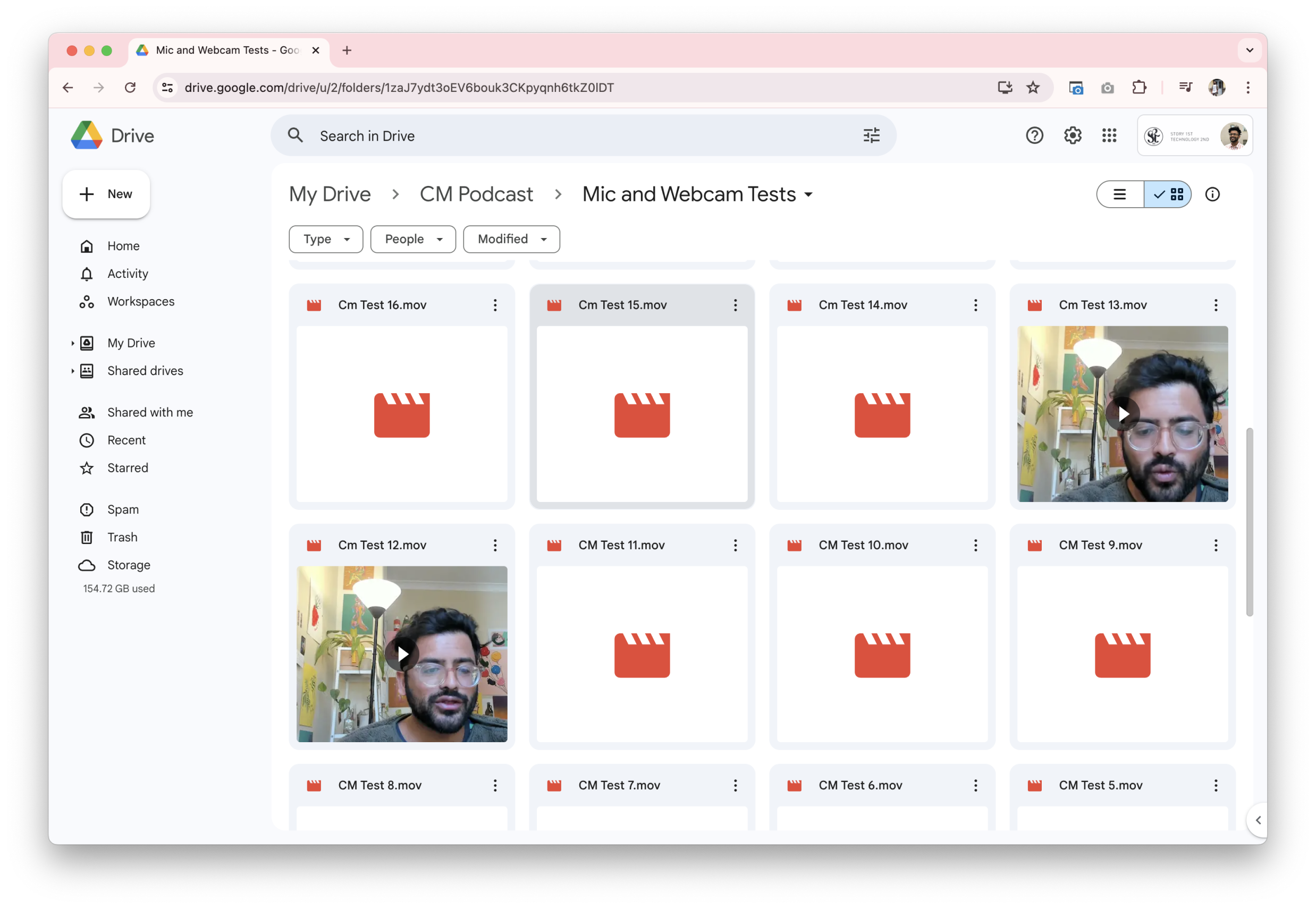Open the Google apps grid launcher
The height and width of the screenshot is (909, 1316).
coord(1109,135)
